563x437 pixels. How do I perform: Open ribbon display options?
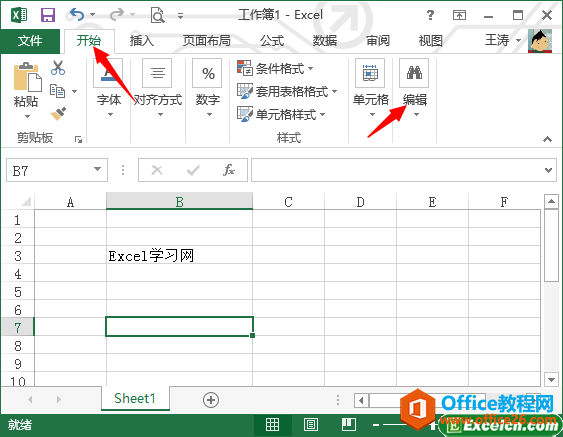tap(459, 15)
